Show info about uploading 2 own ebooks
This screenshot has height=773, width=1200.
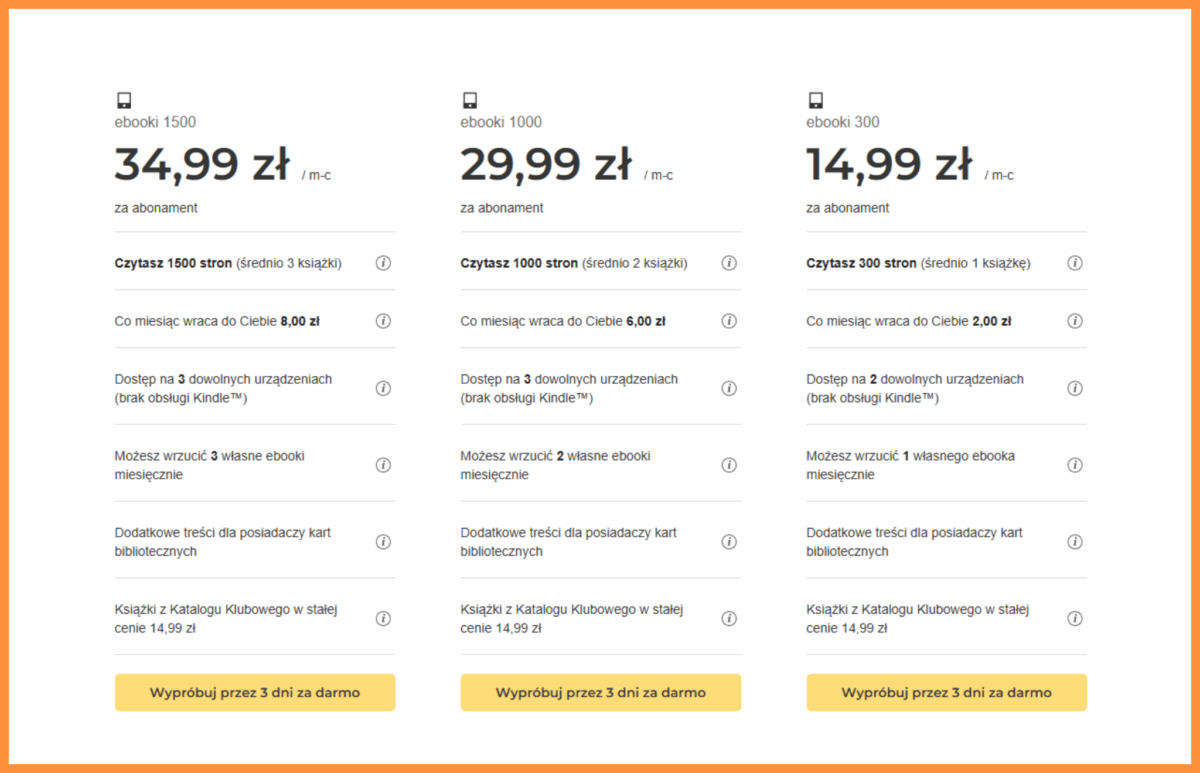coord(729,465)
